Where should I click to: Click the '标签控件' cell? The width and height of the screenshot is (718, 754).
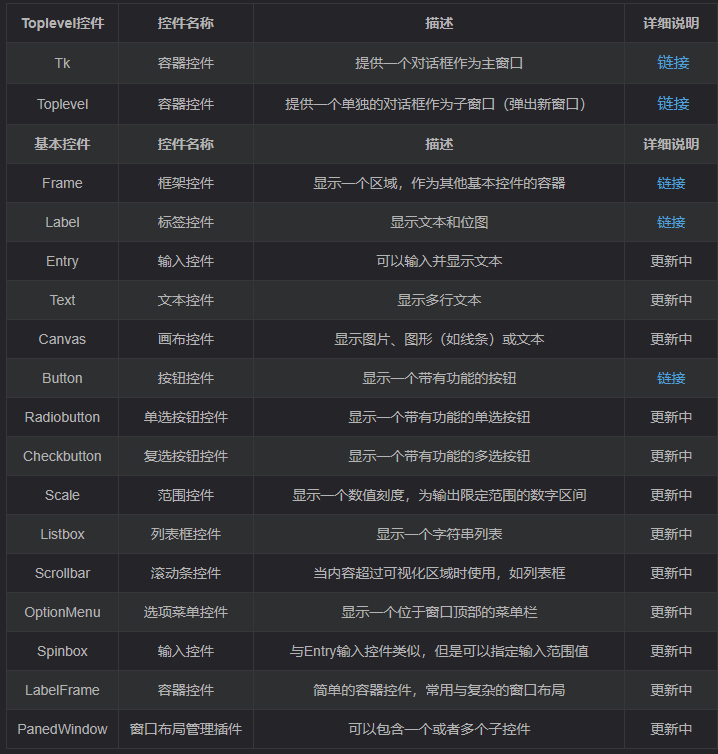click(186, 222)
